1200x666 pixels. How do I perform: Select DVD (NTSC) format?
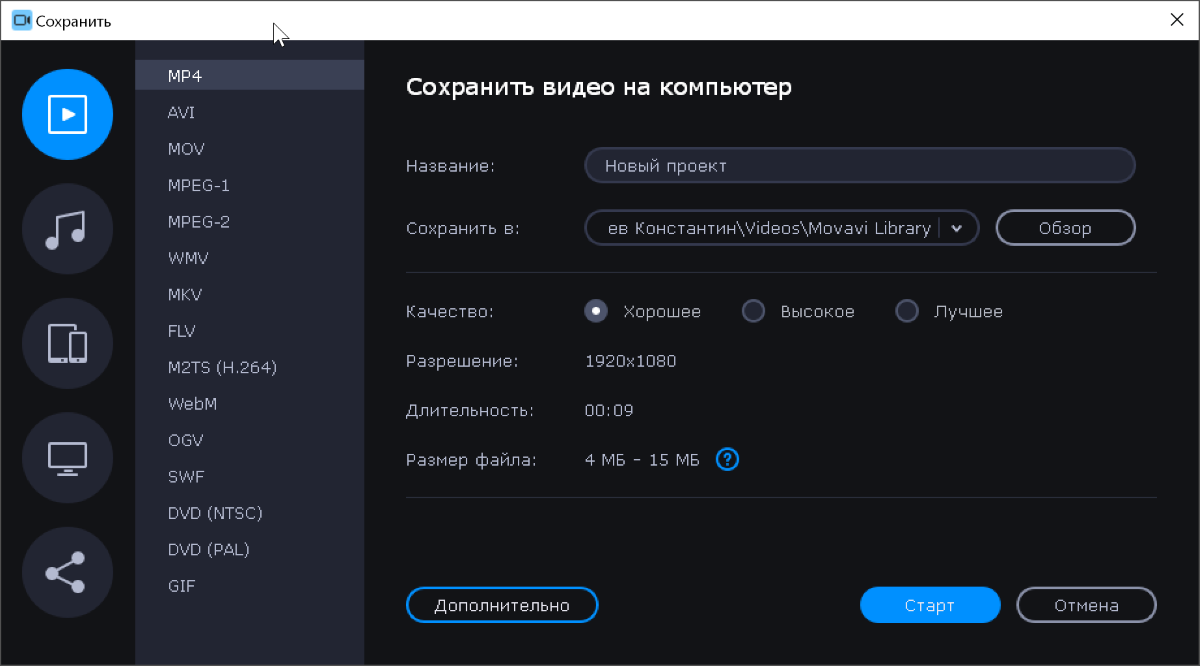(x=250, y=513)
